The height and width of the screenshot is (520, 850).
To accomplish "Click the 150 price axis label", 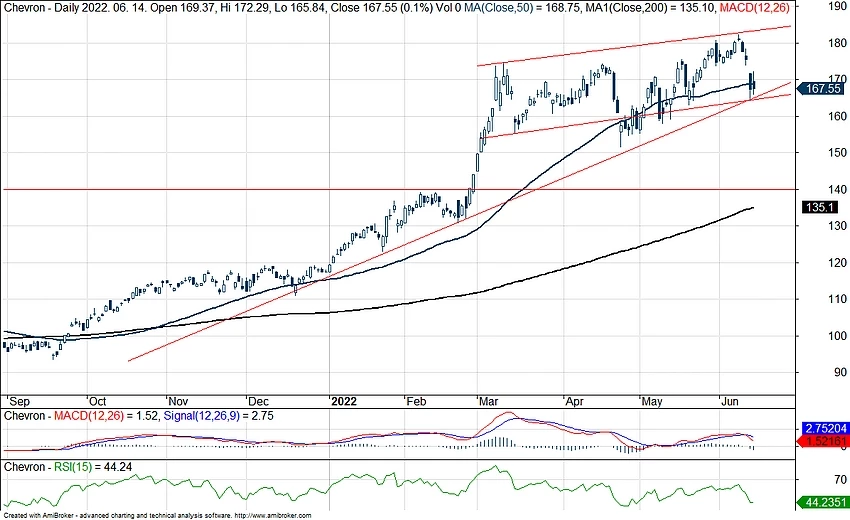I will click(838, 153).
